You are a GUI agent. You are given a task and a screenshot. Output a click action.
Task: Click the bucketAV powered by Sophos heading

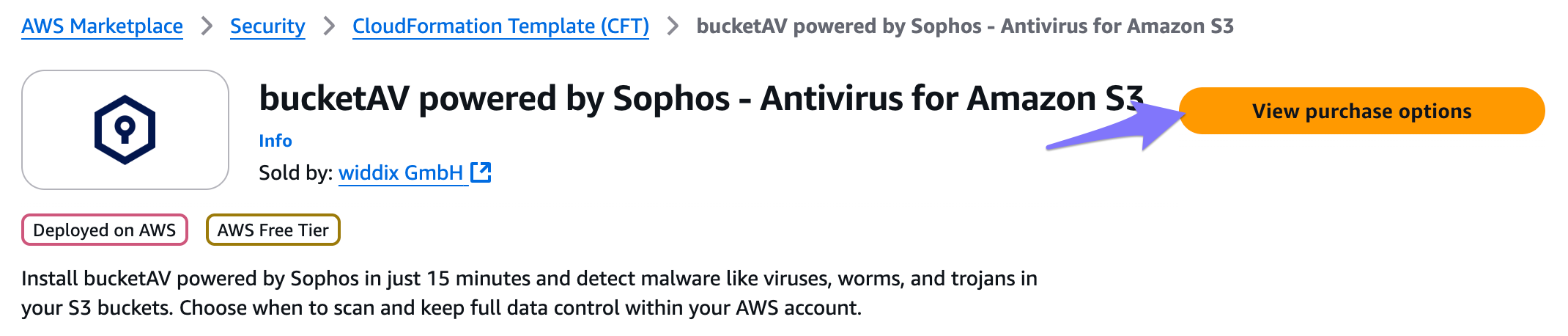(701, 98)
